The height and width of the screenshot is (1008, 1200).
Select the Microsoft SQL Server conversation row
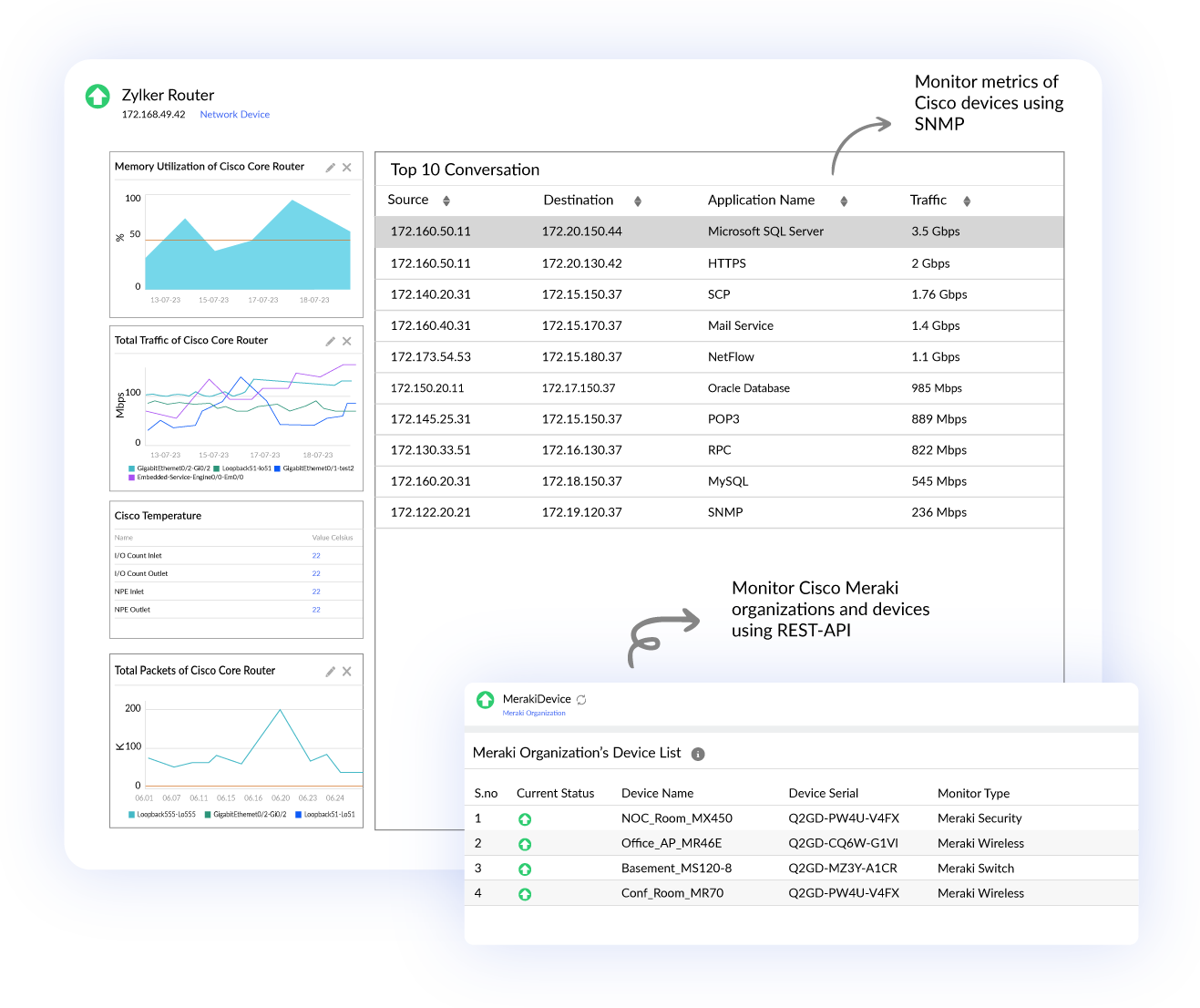tap(720, 231)
